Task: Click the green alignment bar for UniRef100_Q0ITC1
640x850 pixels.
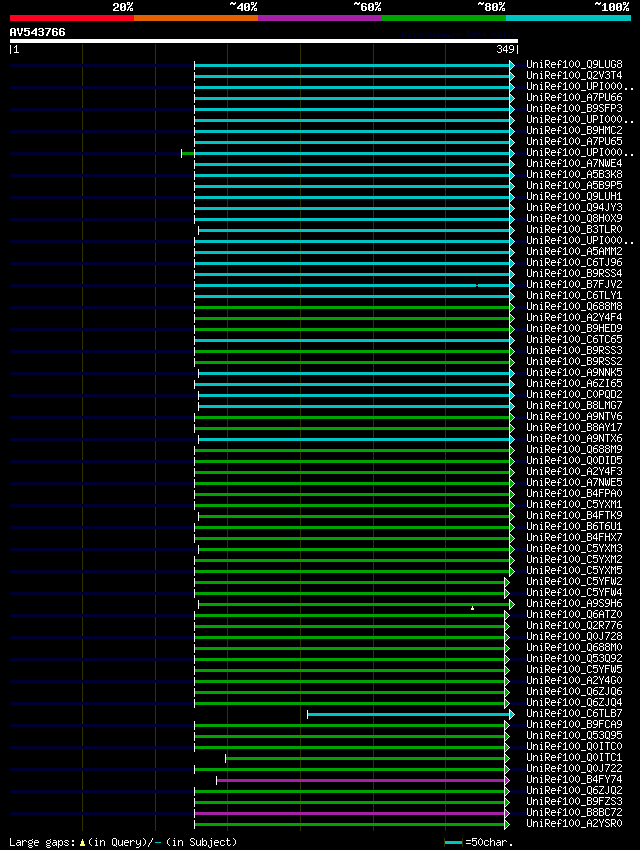Action: coord(365,758)
